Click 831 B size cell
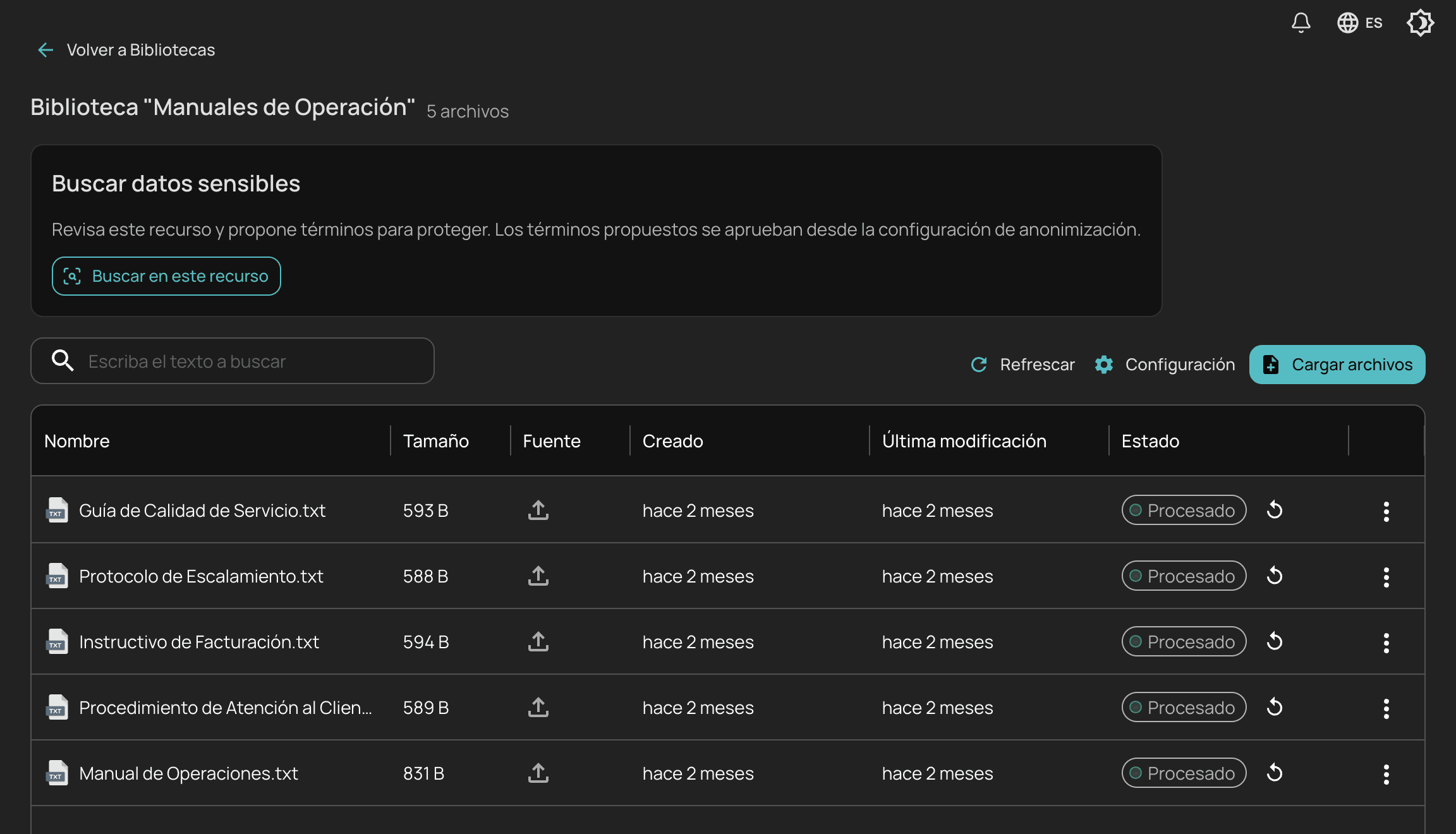Image resolution: width=1456 pixels, height=834 pixels. coord(424,773)
